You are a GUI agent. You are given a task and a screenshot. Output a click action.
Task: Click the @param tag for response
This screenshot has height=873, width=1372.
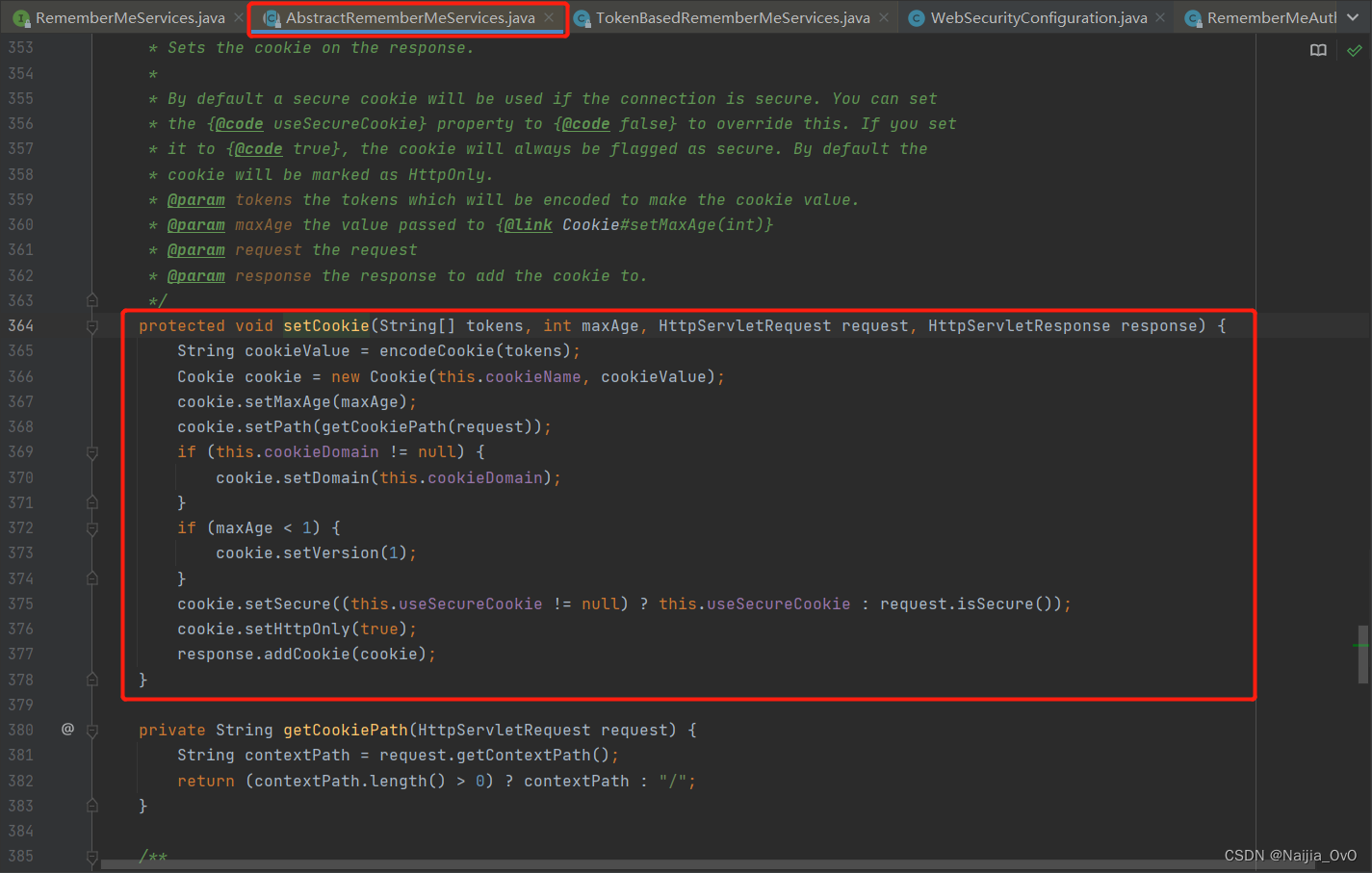click(x=196, y=275)
